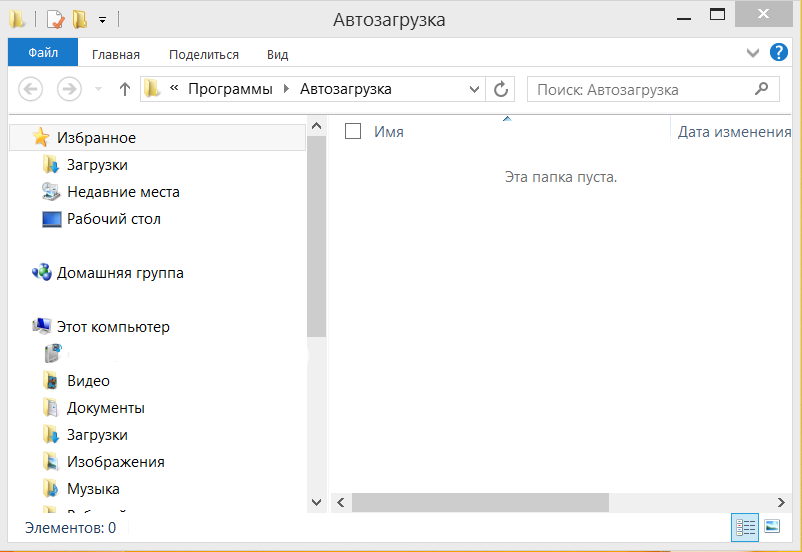Open the recent locations dropdown arrow
802x552 pixels.
[99, 90]
